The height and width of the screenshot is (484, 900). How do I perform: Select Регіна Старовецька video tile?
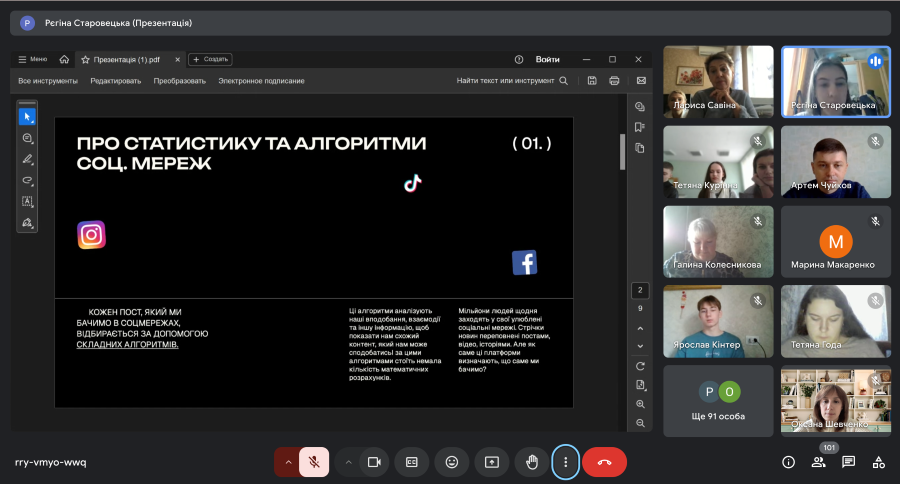coord(836,82)
